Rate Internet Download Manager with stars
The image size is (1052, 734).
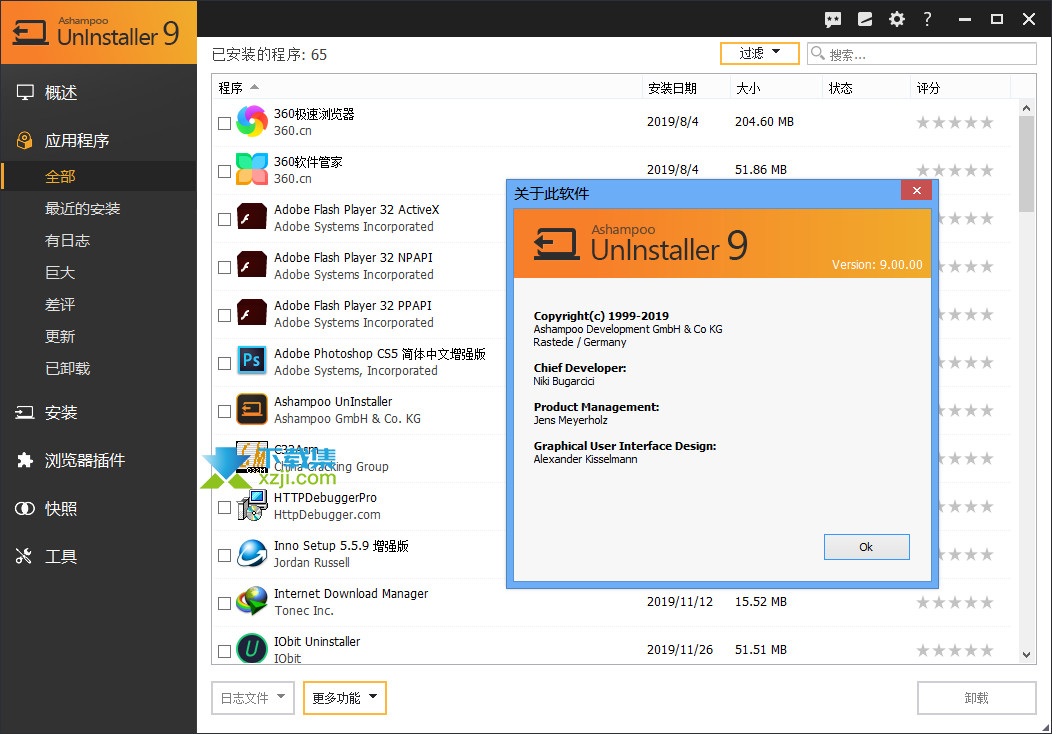click(955, 602)
